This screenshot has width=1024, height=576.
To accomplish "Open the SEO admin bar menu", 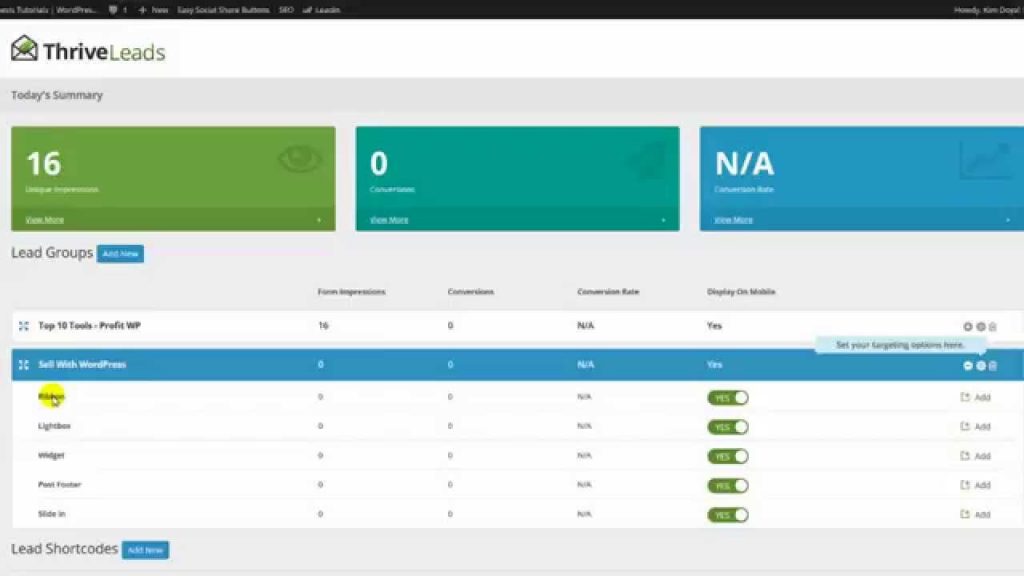I will 285,9.
